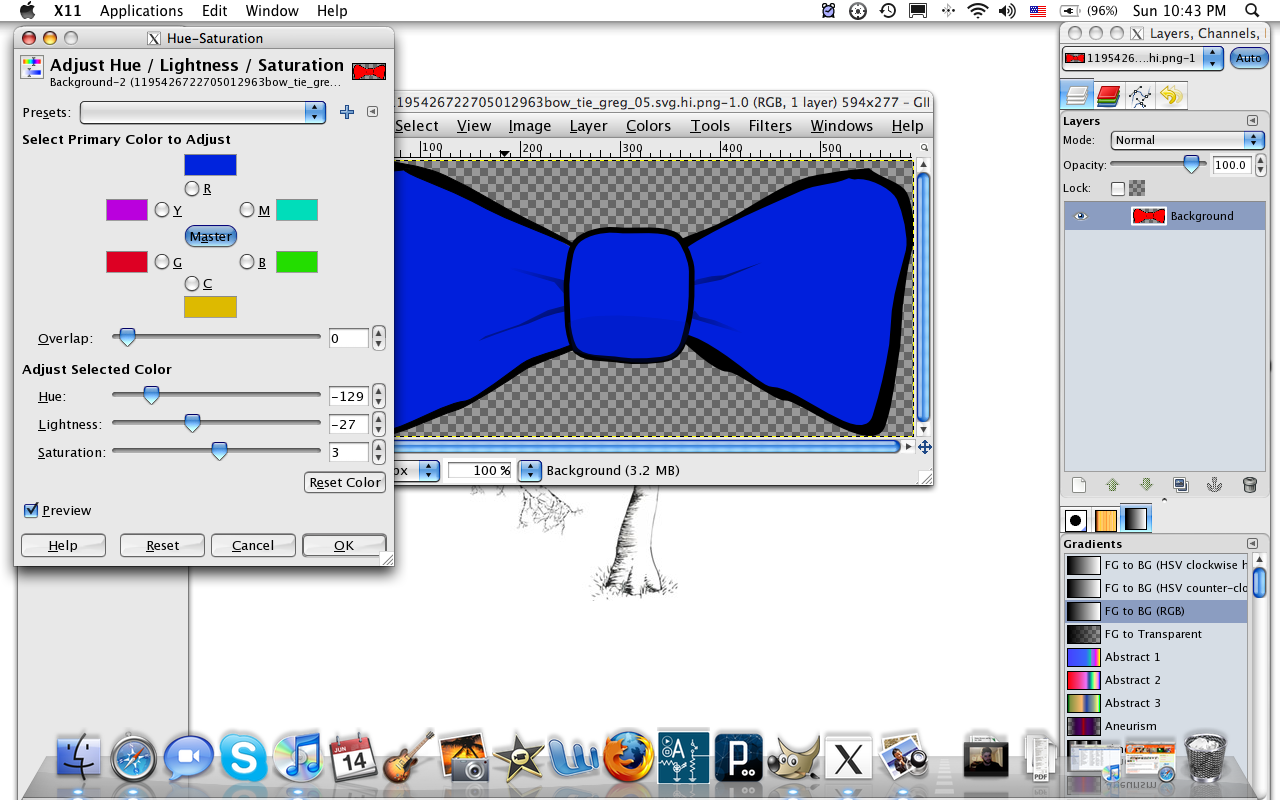Open the Windows menu in GIMP window

(841, 126)
